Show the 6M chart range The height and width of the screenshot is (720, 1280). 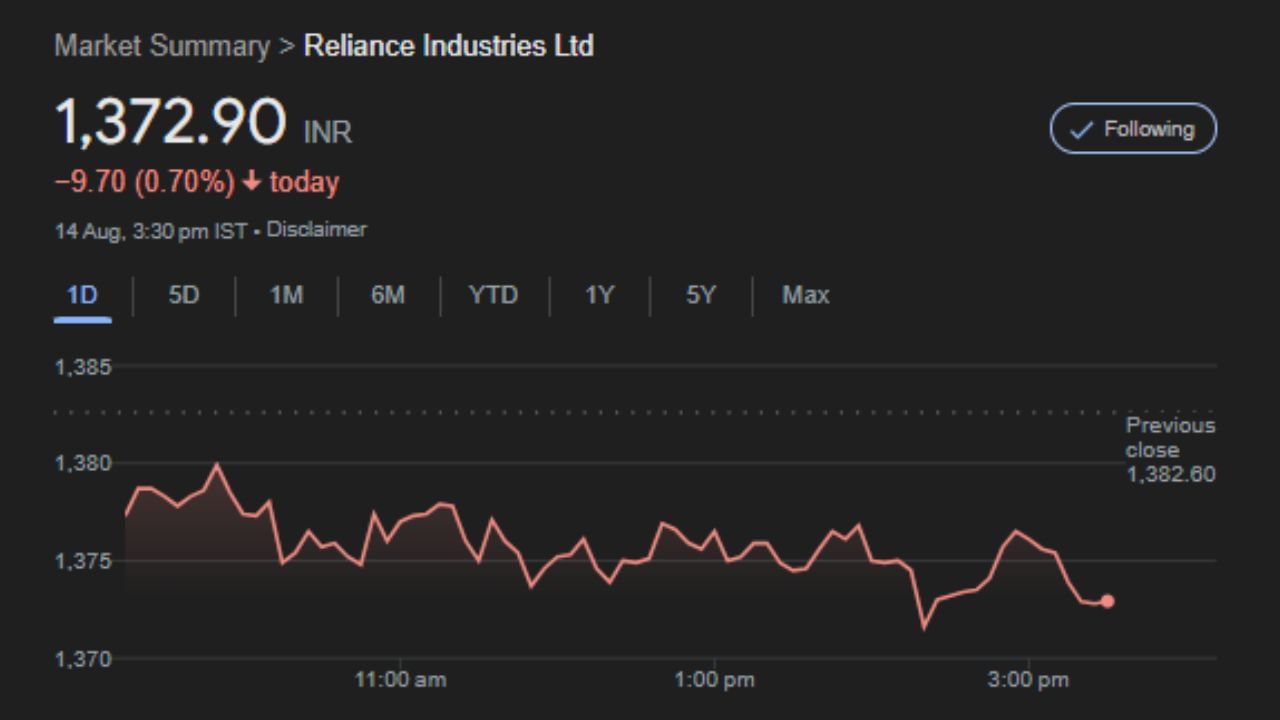[388, 295]
